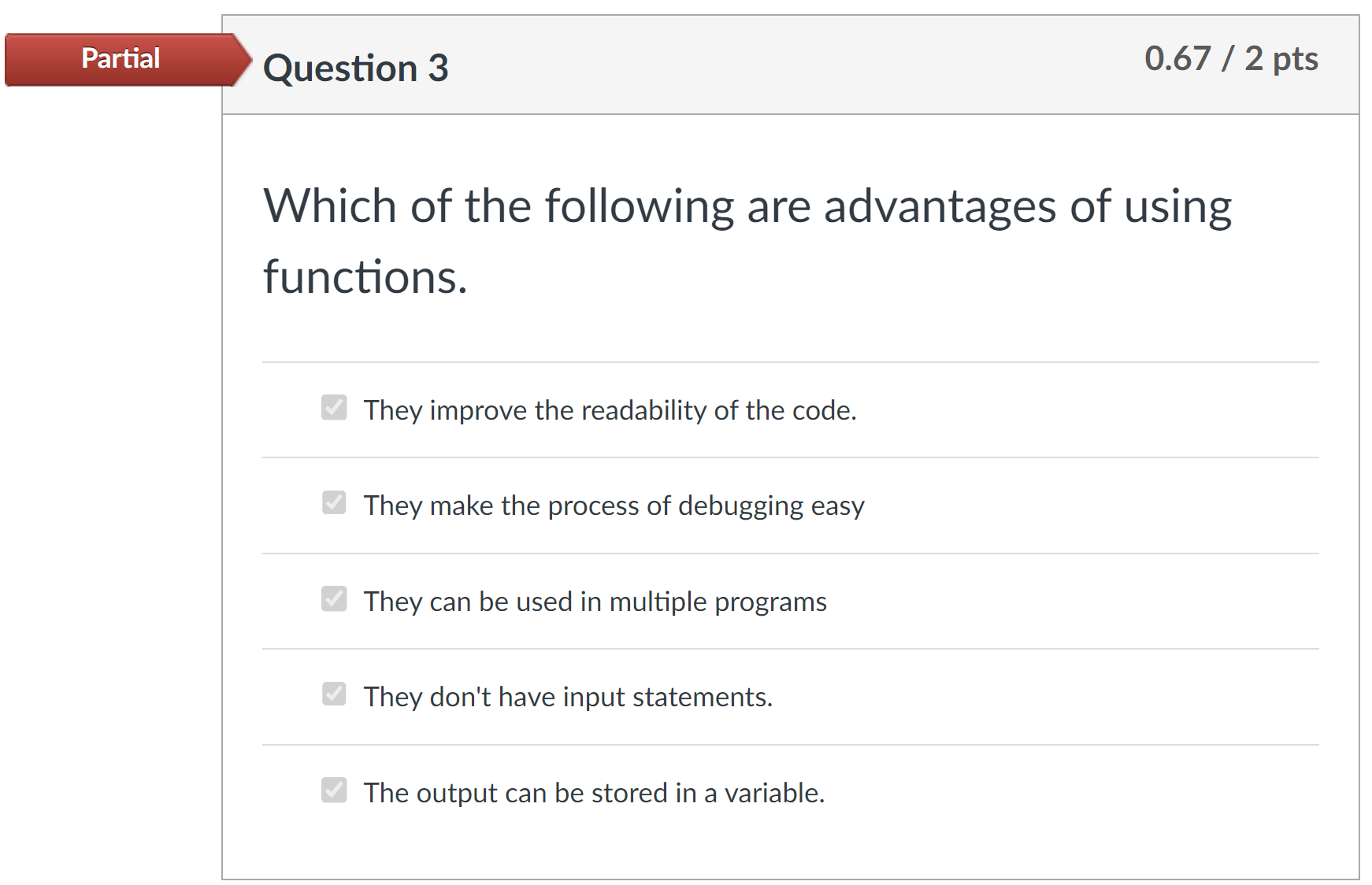Click the 'Question 3' heading
The width and height of the screenshot is (1372, 885).
tap(355, 68)
